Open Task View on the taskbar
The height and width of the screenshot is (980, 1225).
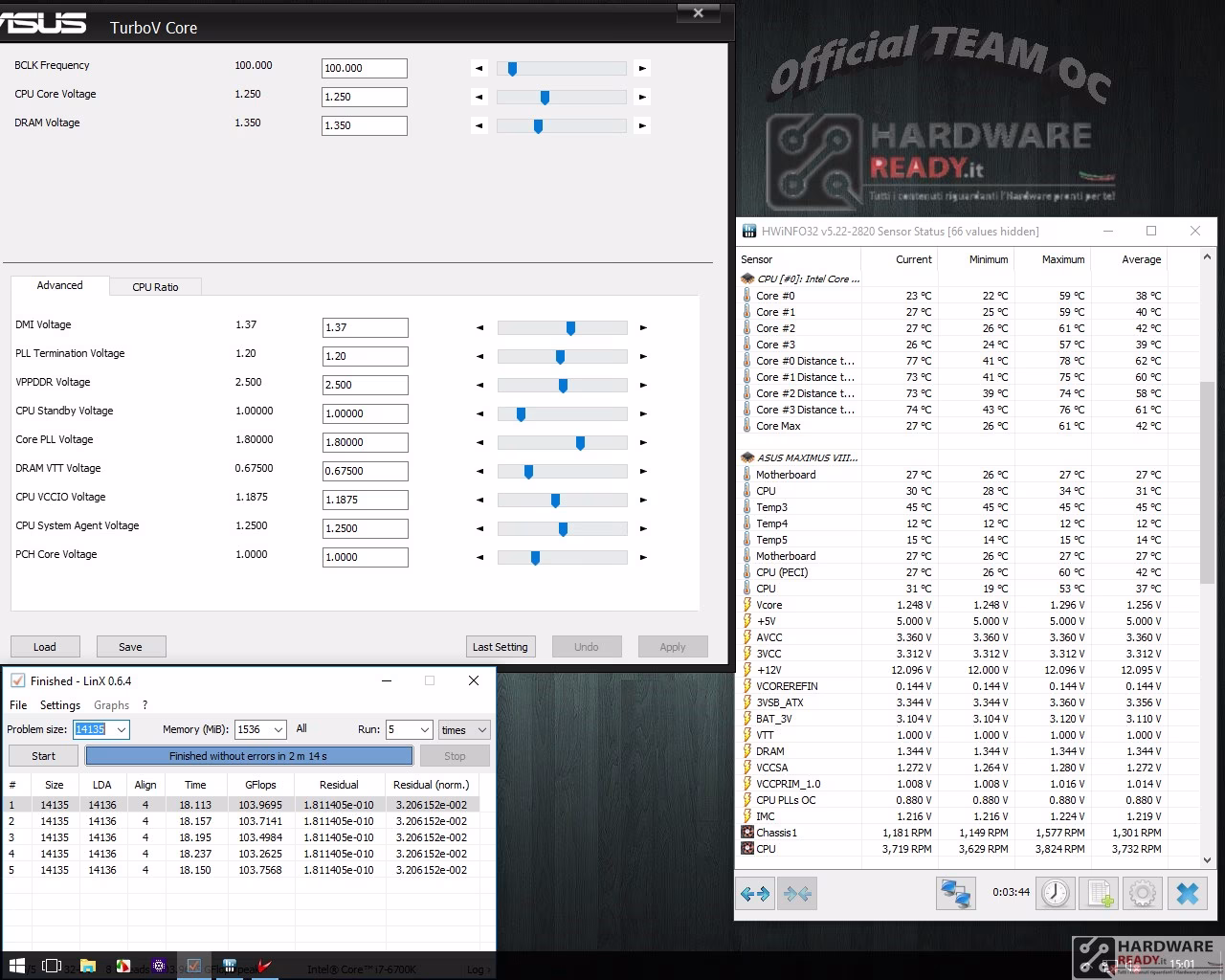pos(52,967)
